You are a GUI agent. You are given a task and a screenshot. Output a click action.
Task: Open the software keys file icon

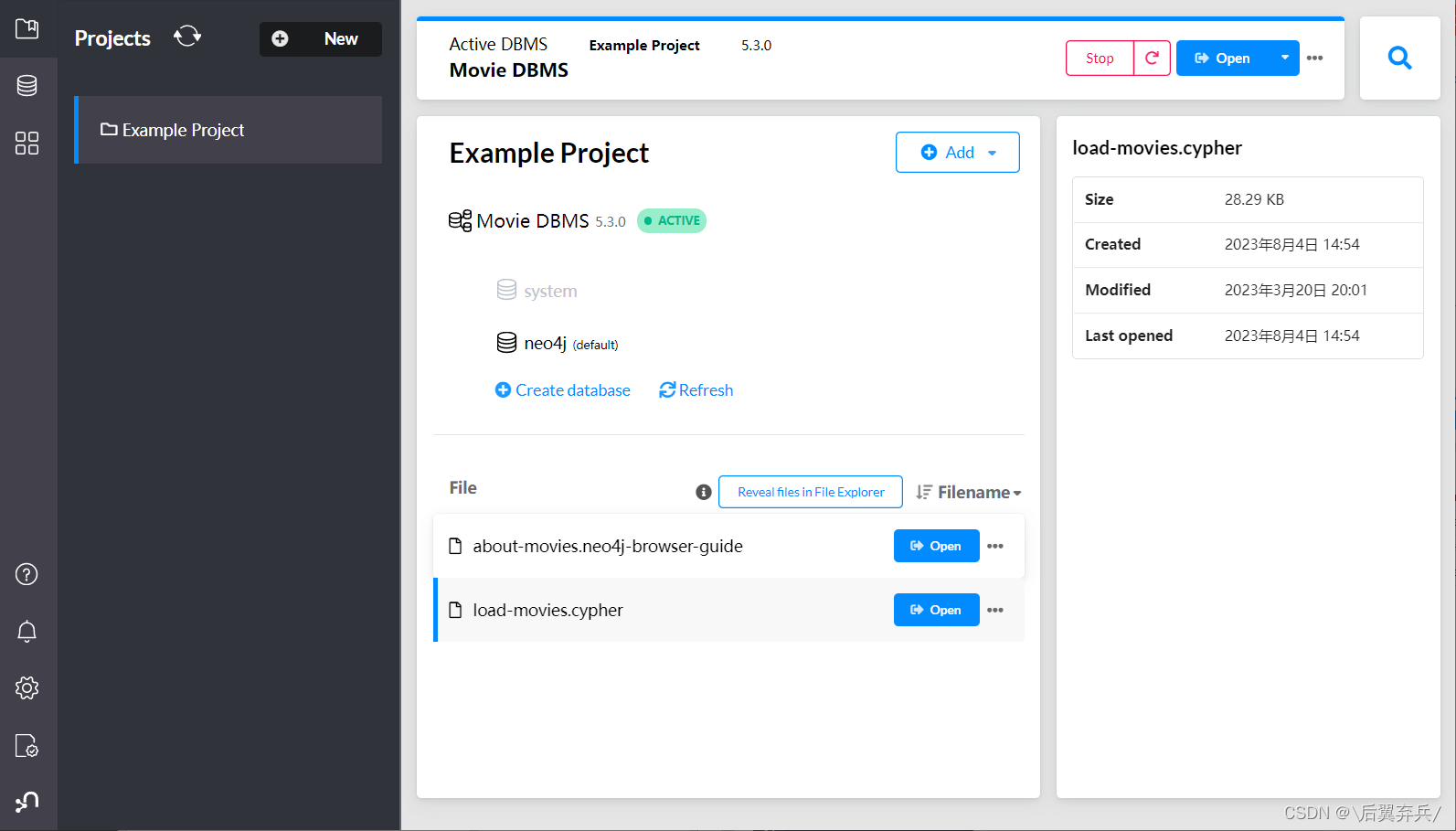pos(27,746)
